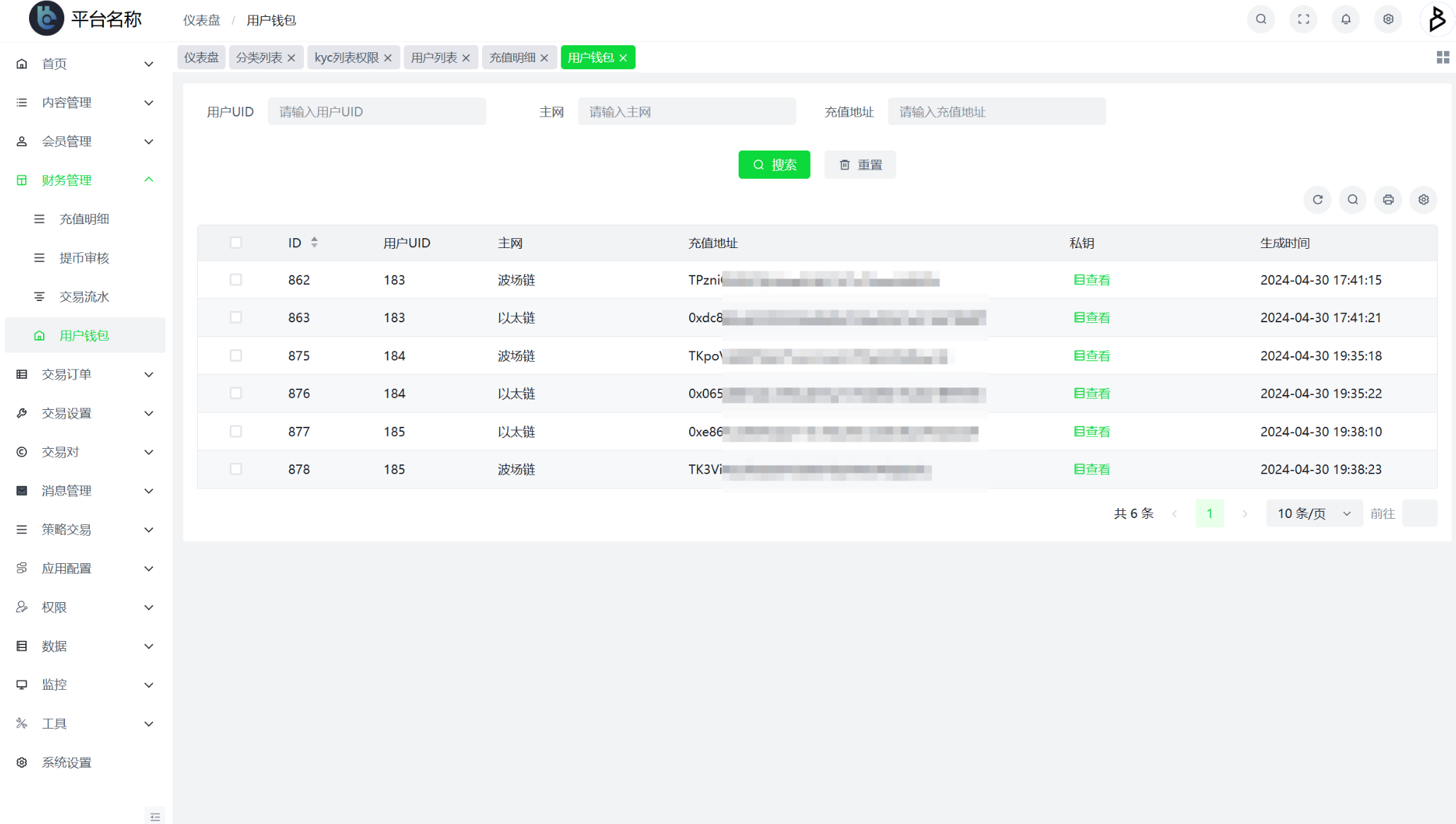Click 交易对 sidebar icon
Screen dimensions: 1456x824
[22, 452]
